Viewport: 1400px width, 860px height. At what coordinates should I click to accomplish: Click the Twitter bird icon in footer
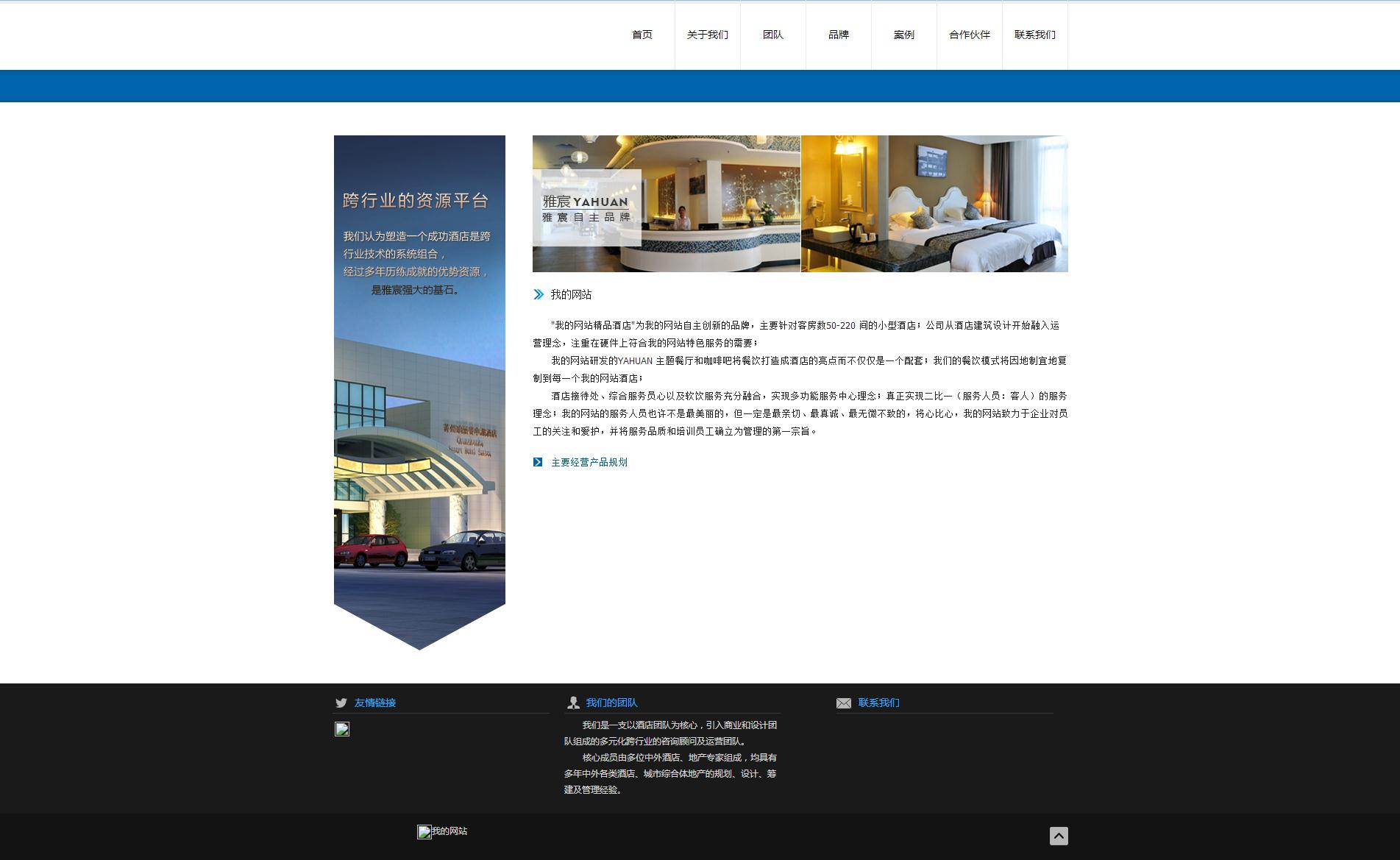tap(341, 703)
